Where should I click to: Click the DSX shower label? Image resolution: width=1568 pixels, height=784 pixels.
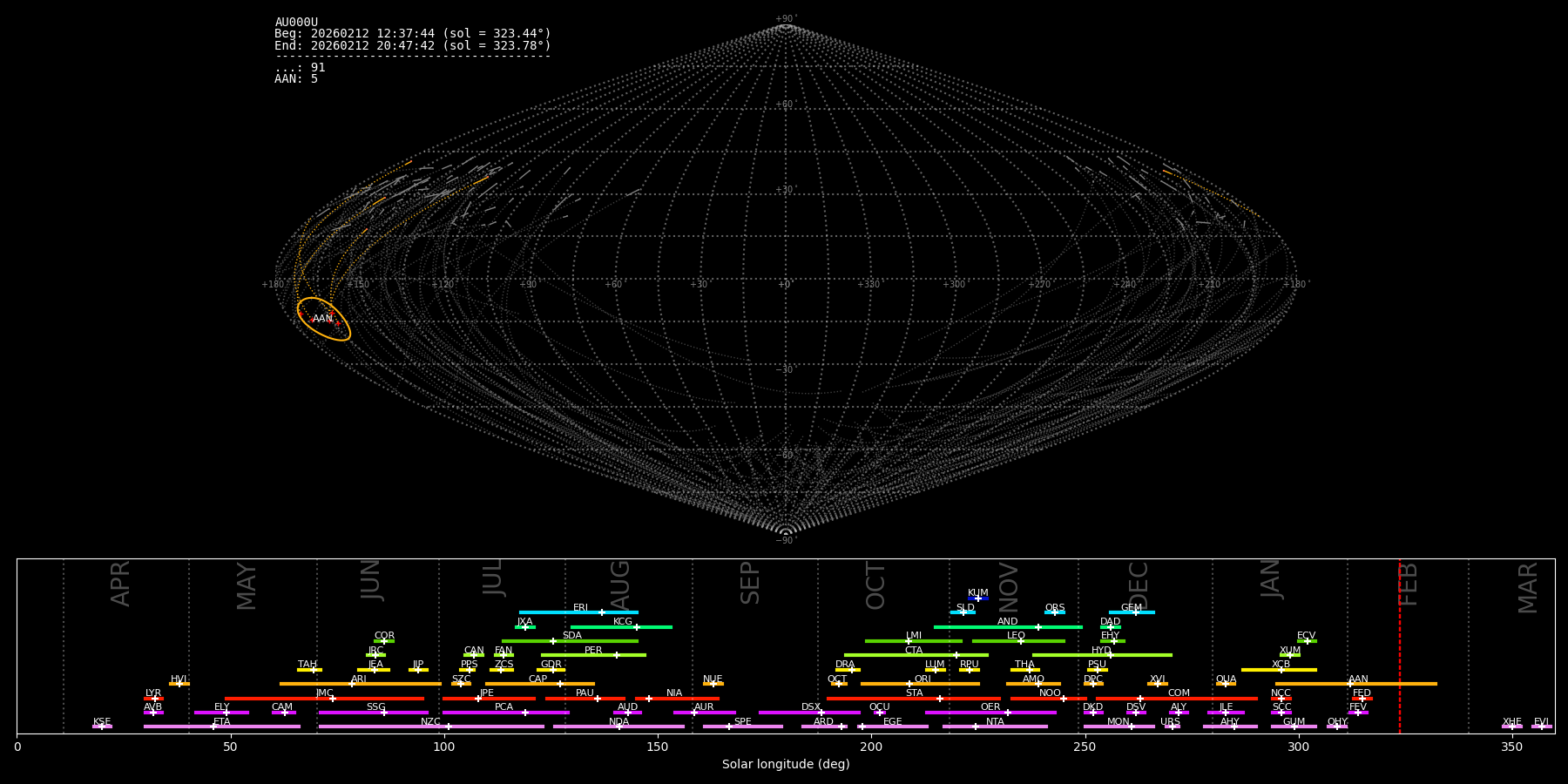(x=811, y=707)
